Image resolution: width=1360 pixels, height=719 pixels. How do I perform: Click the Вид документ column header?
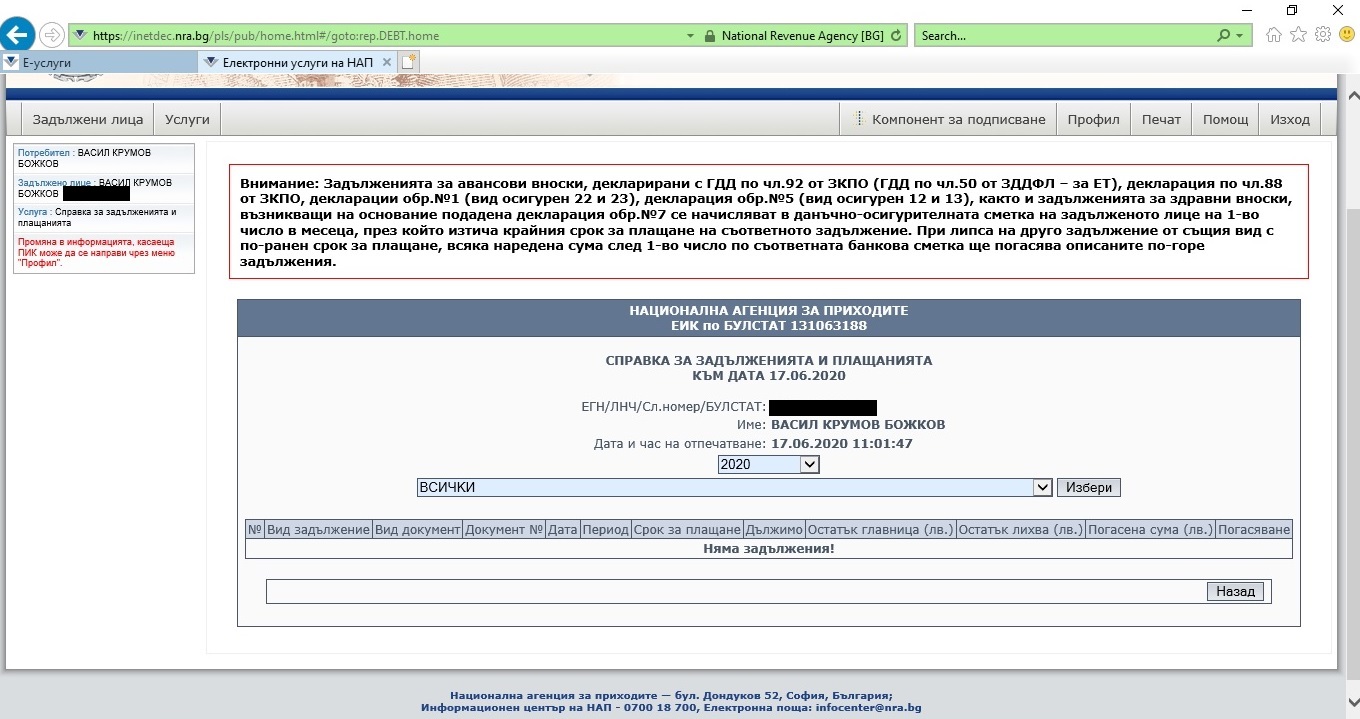[417, 530]
